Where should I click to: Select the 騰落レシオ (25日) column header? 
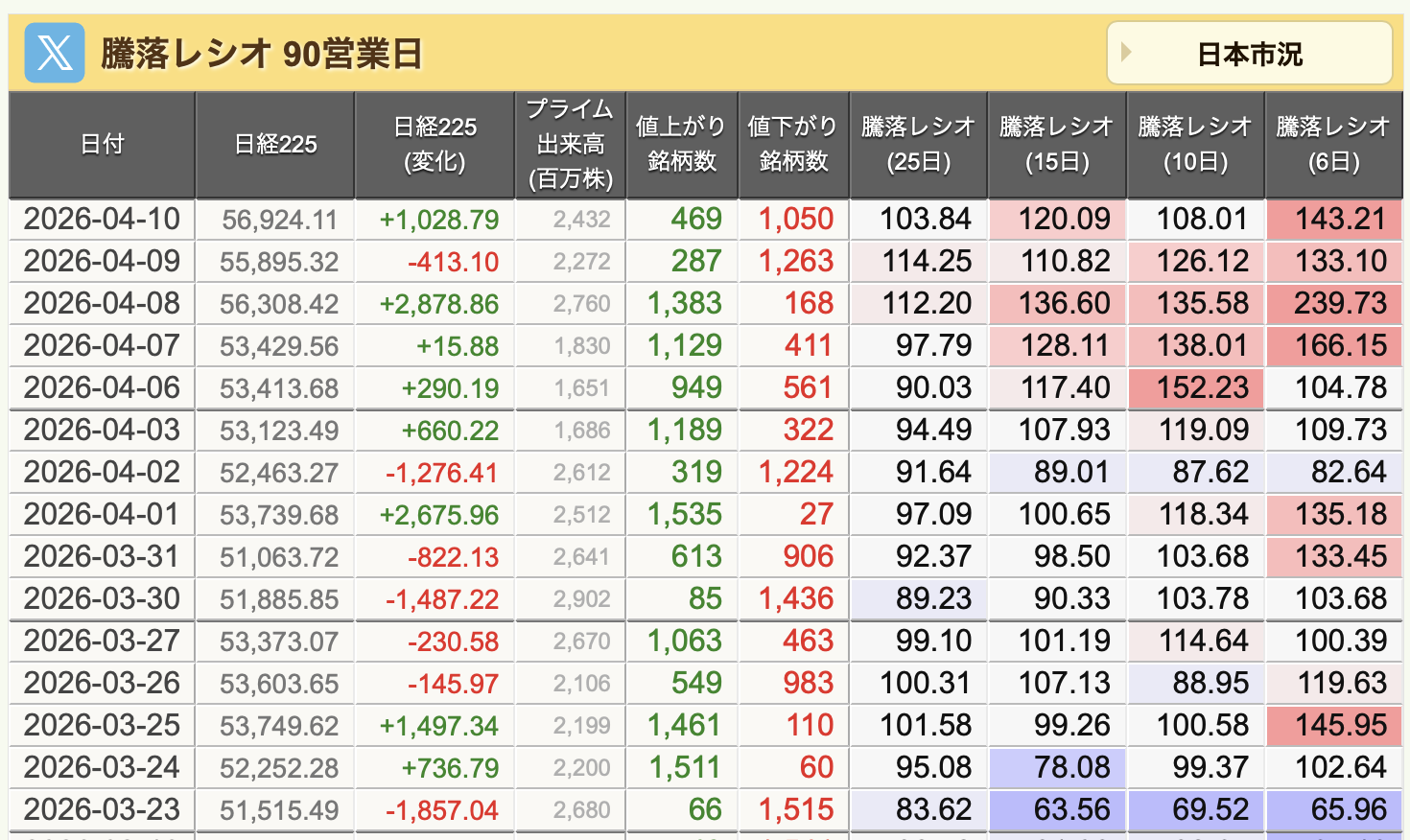[918, 145]
